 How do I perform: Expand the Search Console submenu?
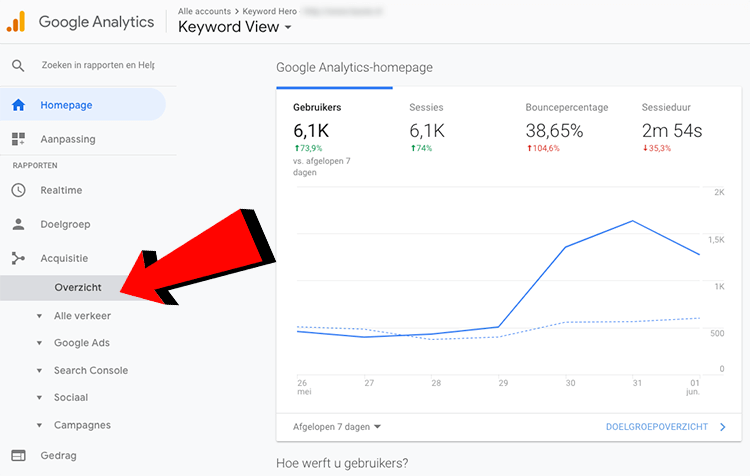click(x=40, y=370)
